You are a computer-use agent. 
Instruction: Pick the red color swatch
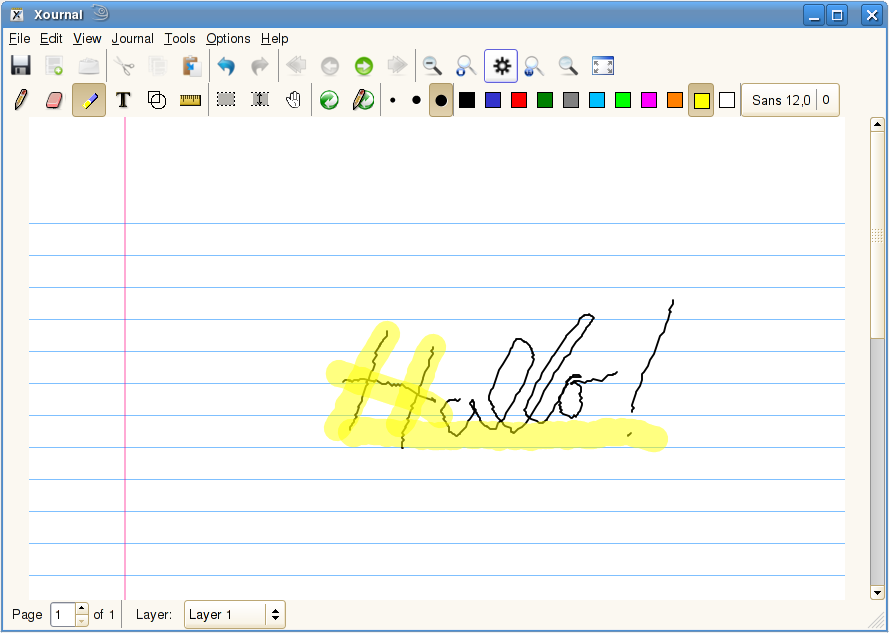pos(519,100)
